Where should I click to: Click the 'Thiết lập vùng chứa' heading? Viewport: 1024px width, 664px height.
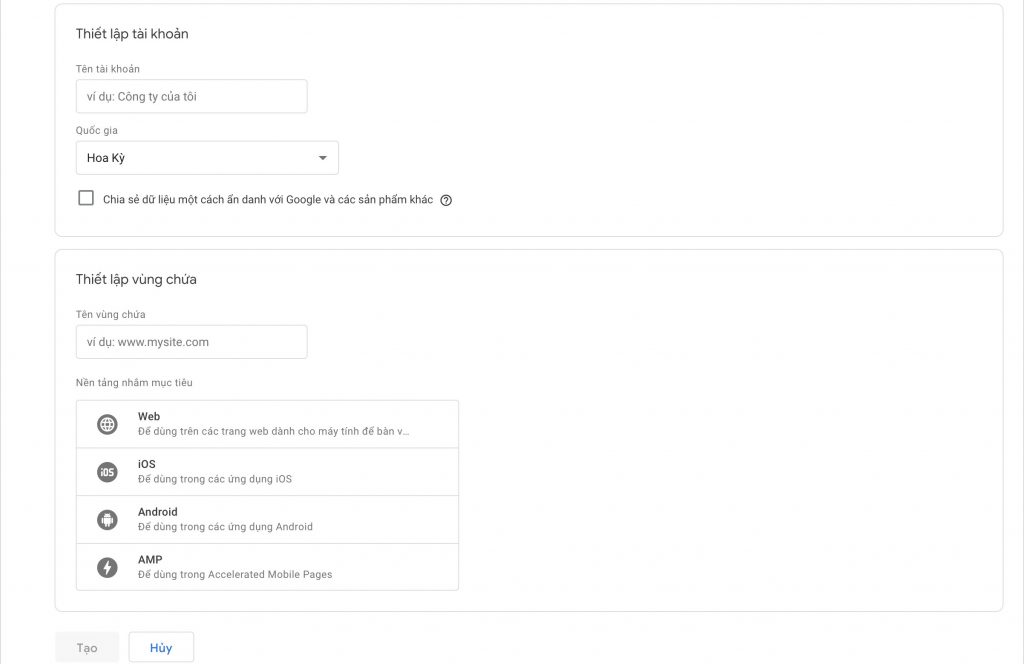pos(136,279)
